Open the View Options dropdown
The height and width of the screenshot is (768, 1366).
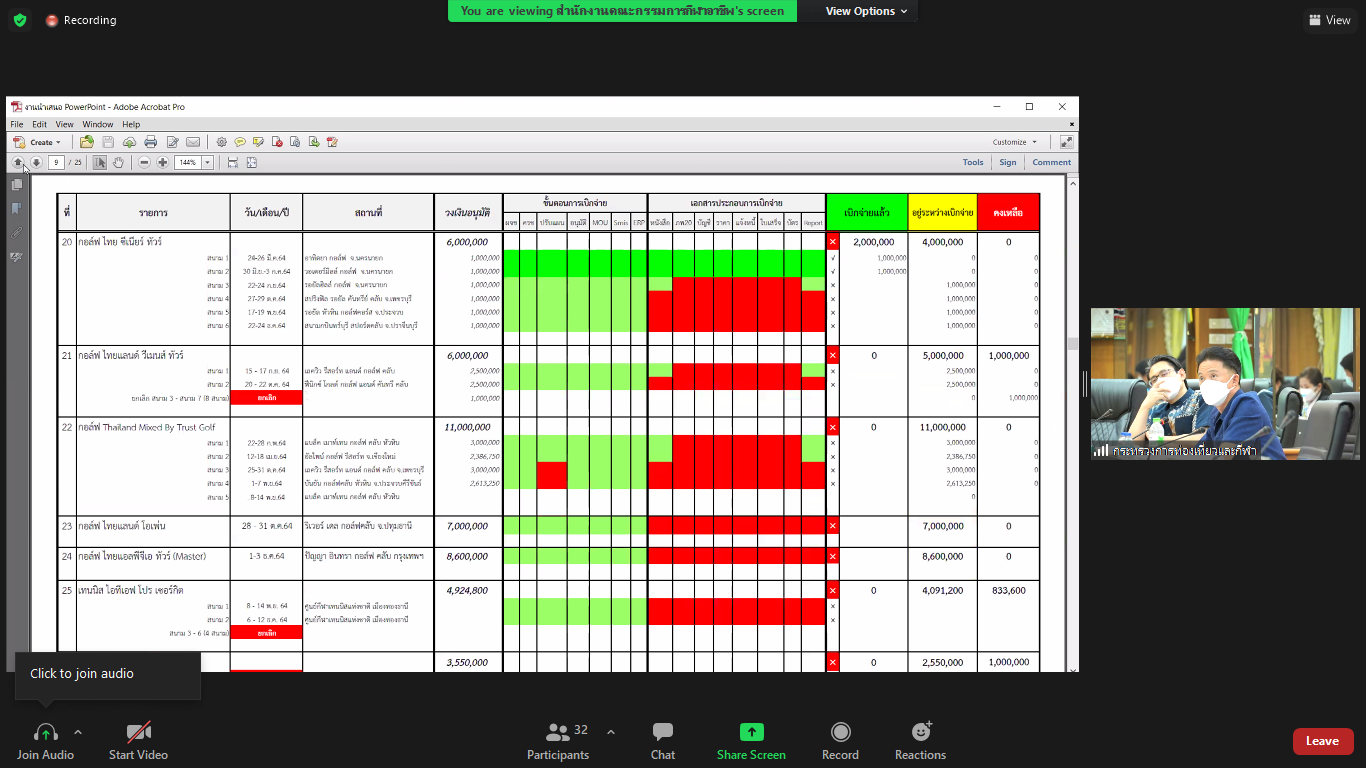866,11
